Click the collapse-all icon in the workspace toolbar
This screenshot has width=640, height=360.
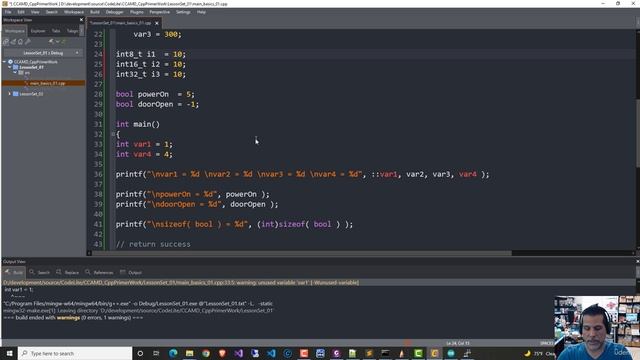click(x=13, y=42)
